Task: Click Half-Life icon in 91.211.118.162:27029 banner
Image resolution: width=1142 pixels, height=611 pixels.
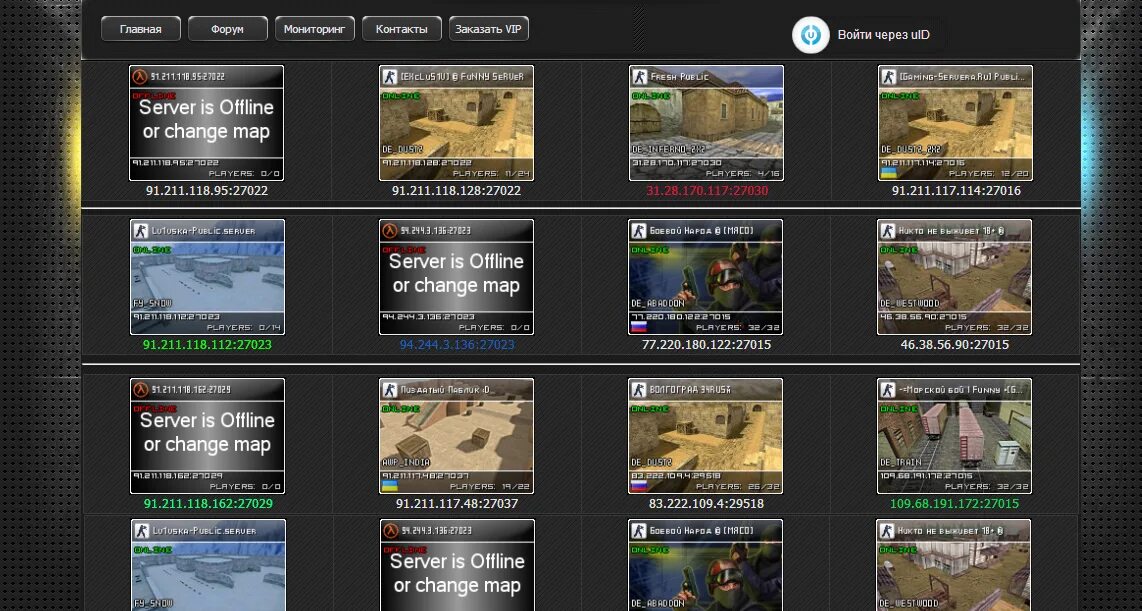Action: [141, 390]
